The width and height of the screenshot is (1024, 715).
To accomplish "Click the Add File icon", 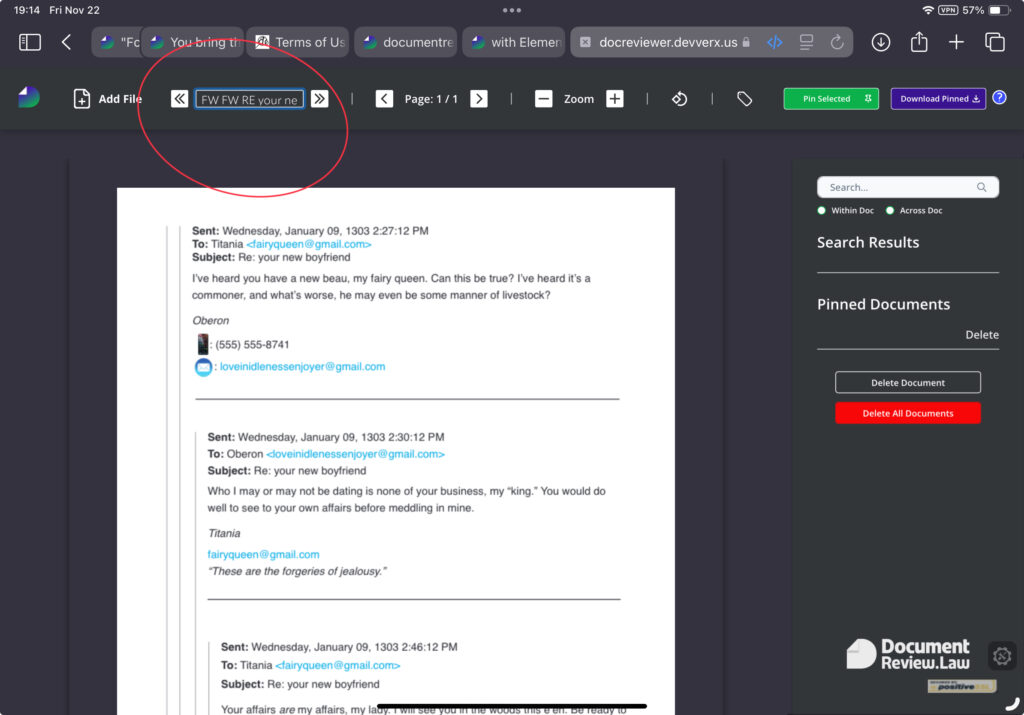I will [x=82, y=99].
